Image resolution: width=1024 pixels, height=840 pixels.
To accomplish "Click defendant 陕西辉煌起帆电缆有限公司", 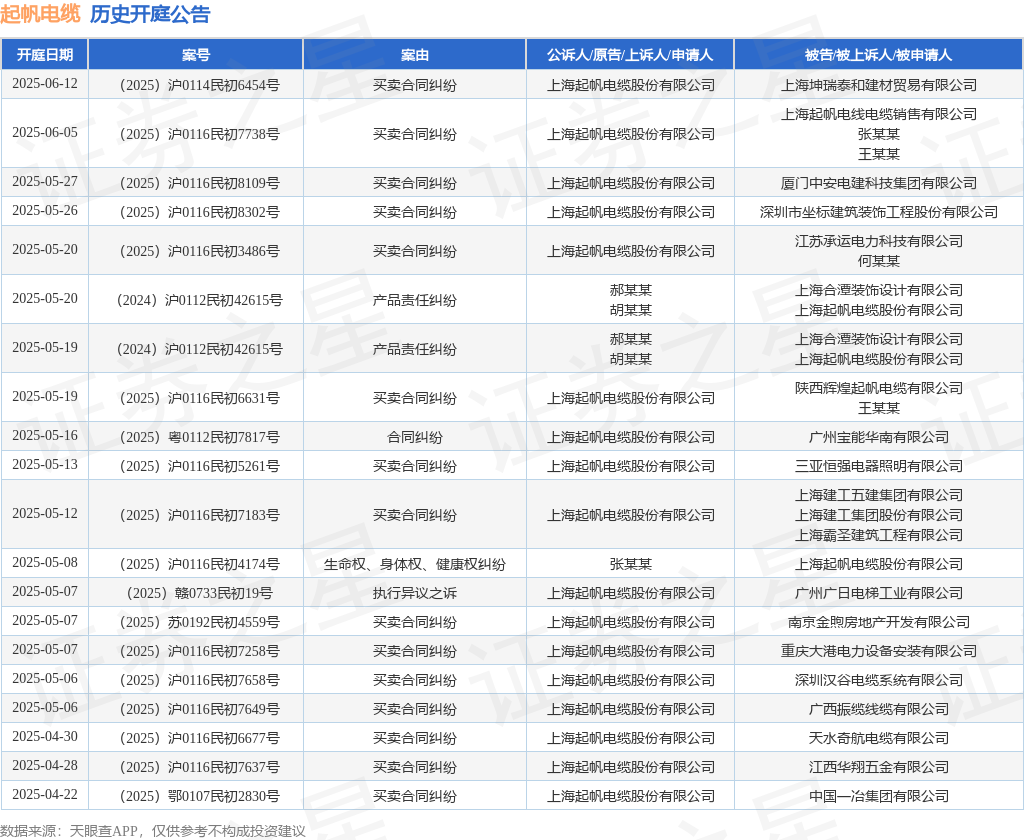I will 878,388.
